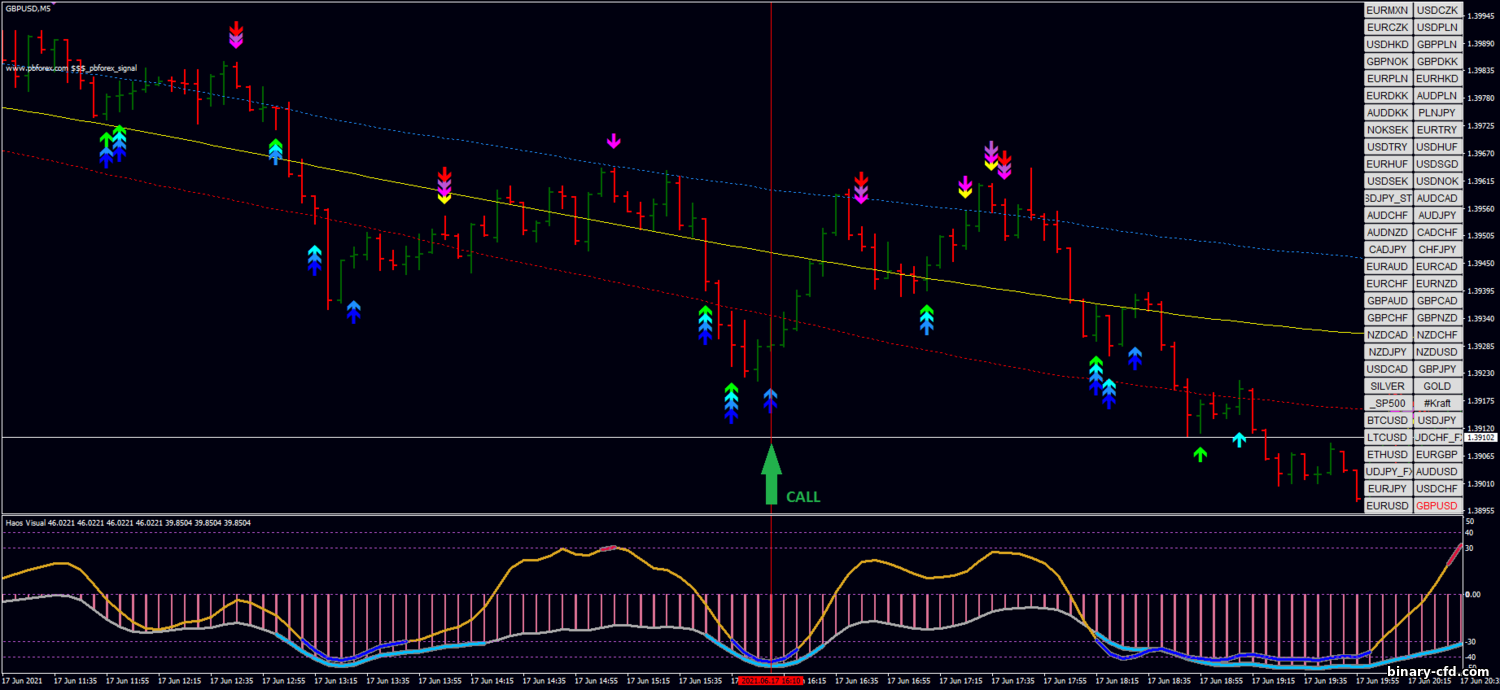The height and width of the screenshot is (690, 1500).
Task: Click the red highlighted date on the time axis
Action: 771,681
